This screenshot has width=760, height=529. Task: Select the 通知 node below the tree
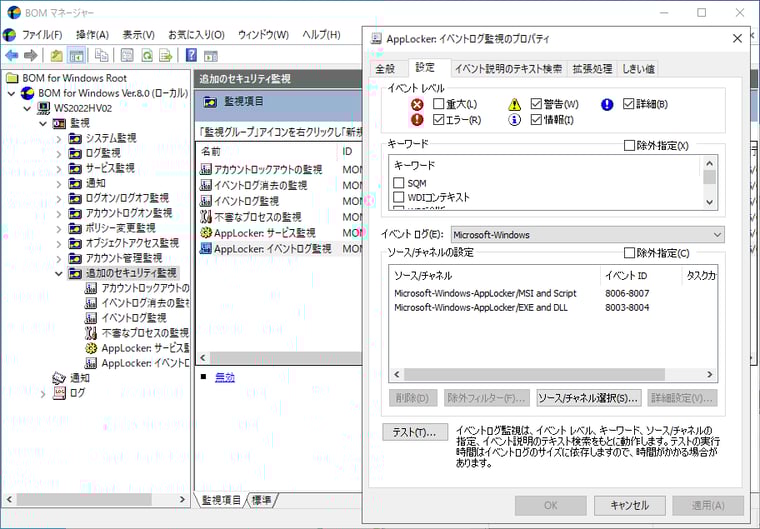(x=79, y=378)
